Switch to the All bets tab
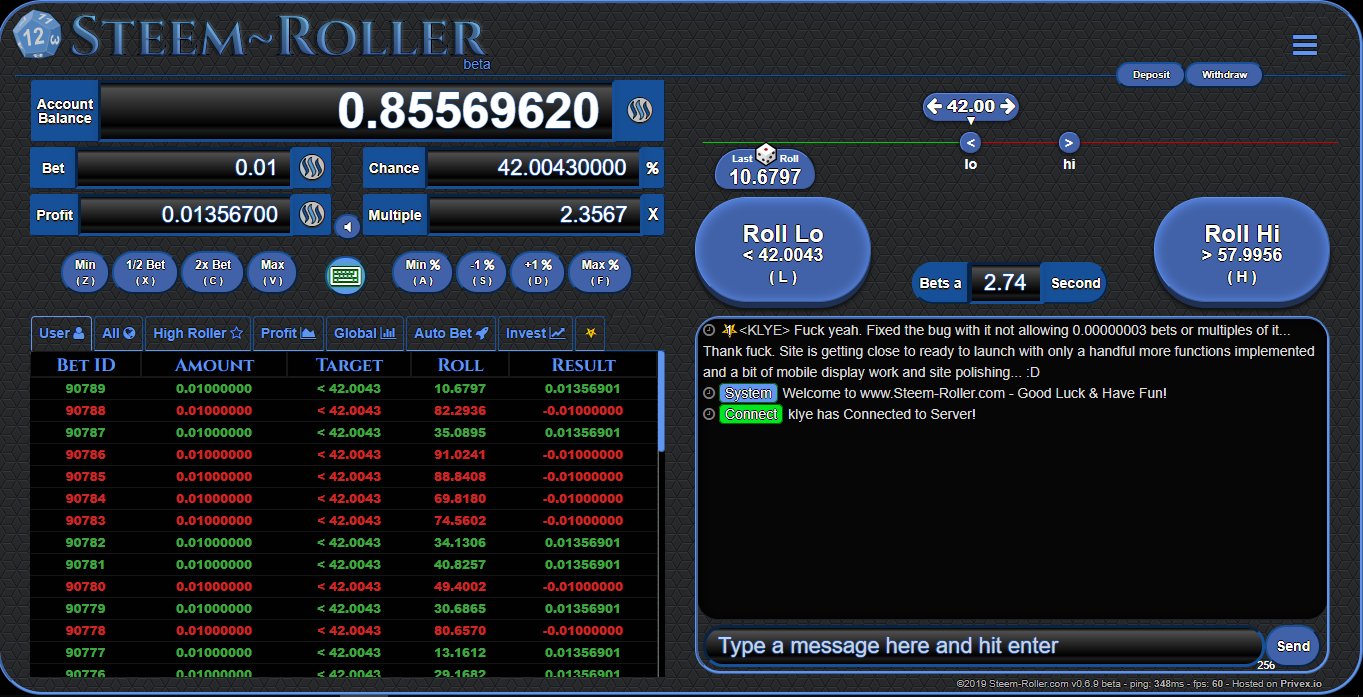This screenshot has height=697, width=1363. [118, 333]
